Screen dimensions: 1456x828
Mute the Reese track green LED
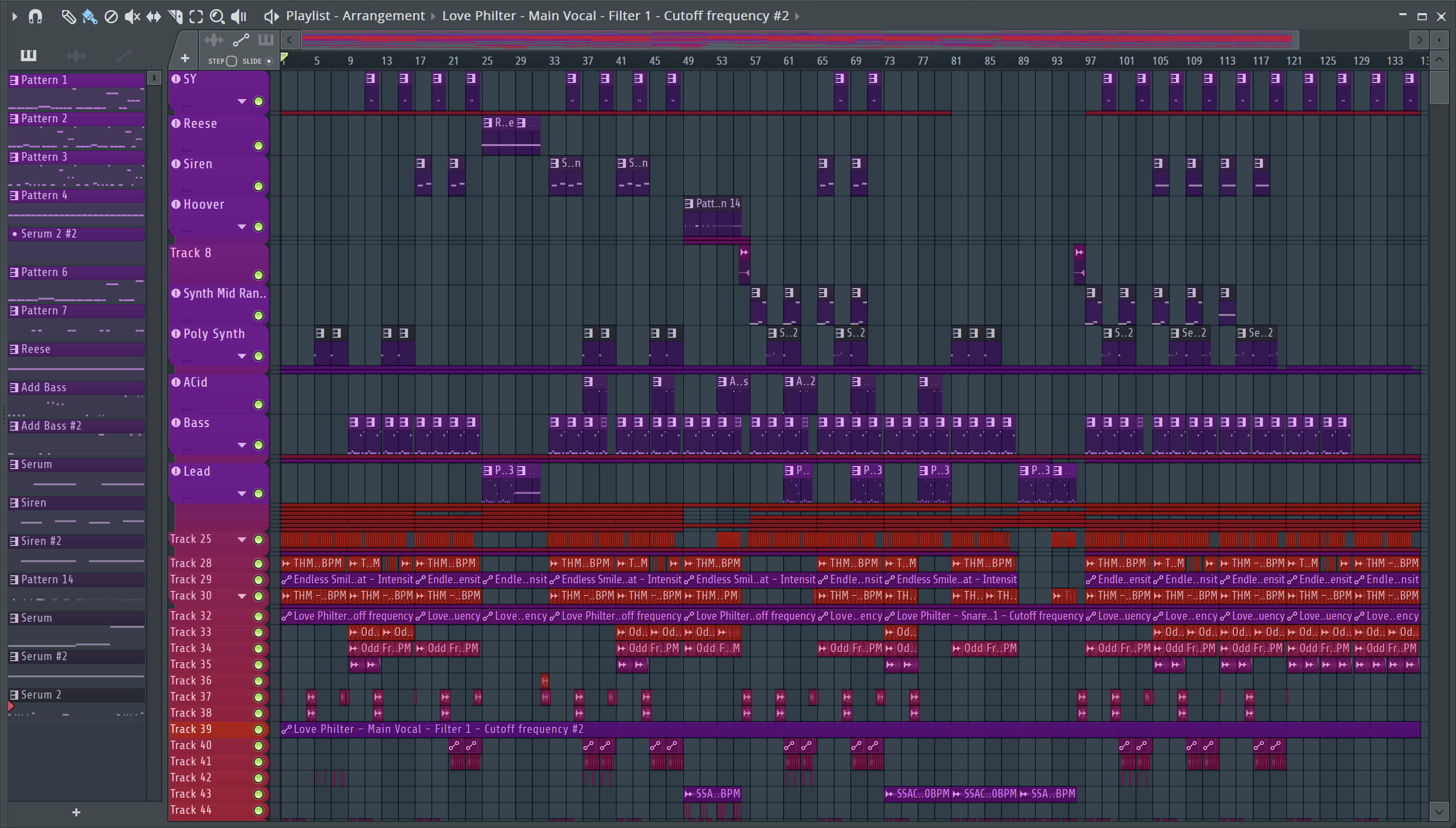coord(258,146)
